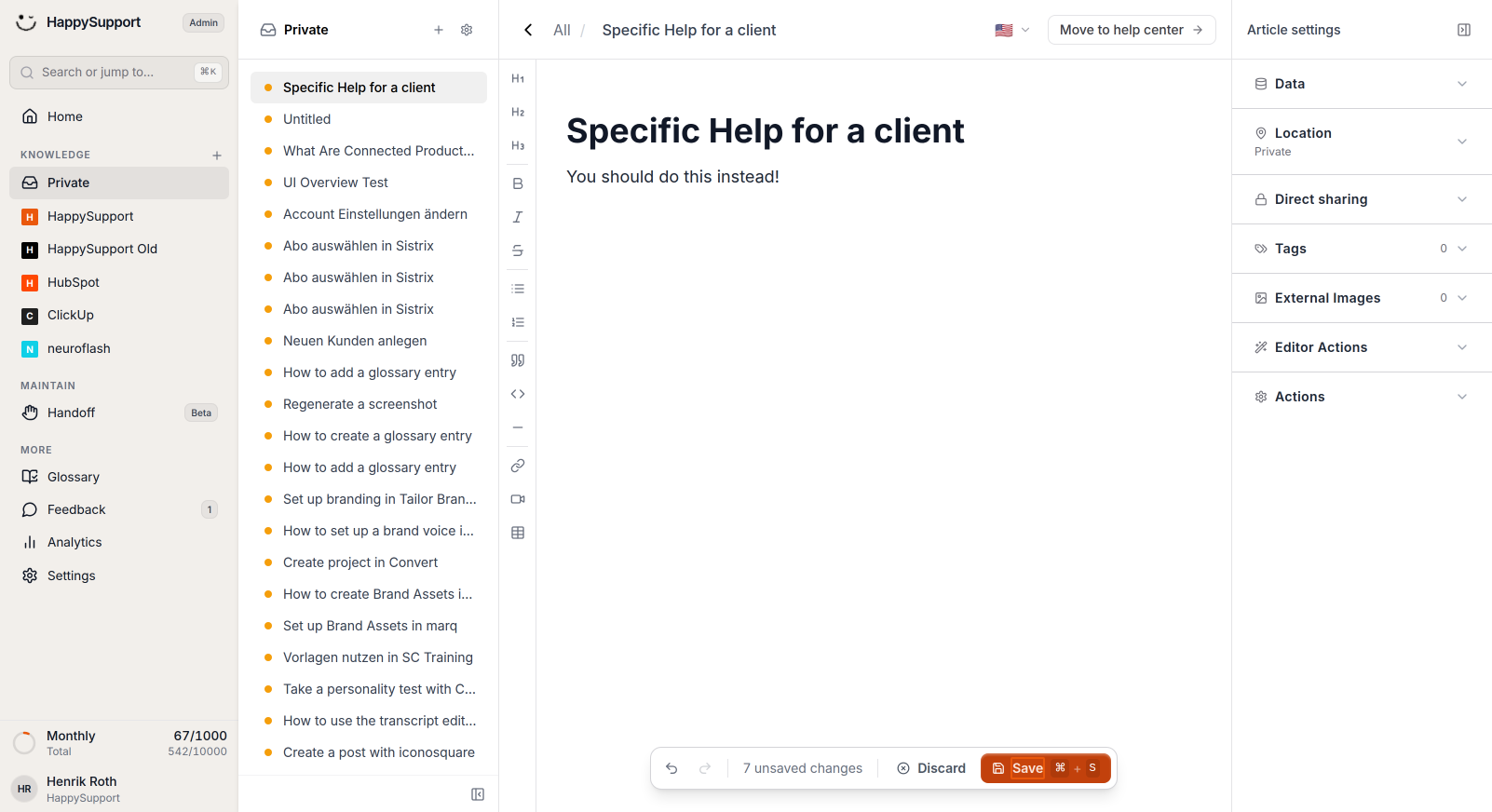Collapse the article list sidebar

point(478,794)
